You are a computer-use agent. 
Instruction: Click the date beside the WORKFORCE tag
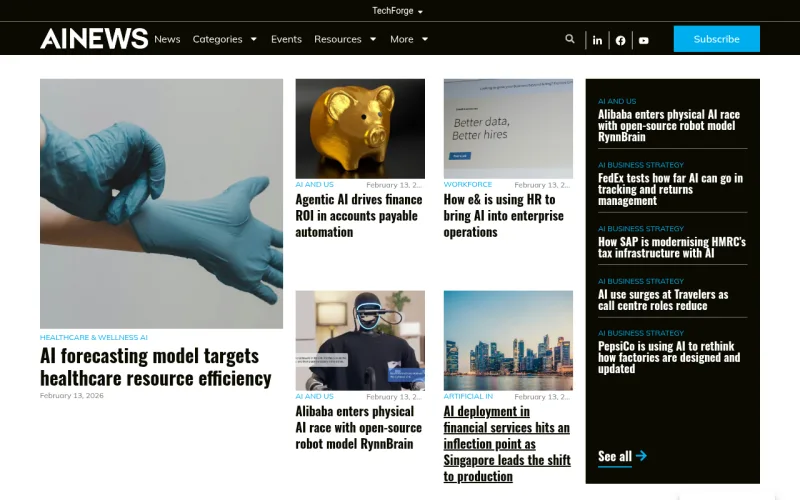coord(542,185)
